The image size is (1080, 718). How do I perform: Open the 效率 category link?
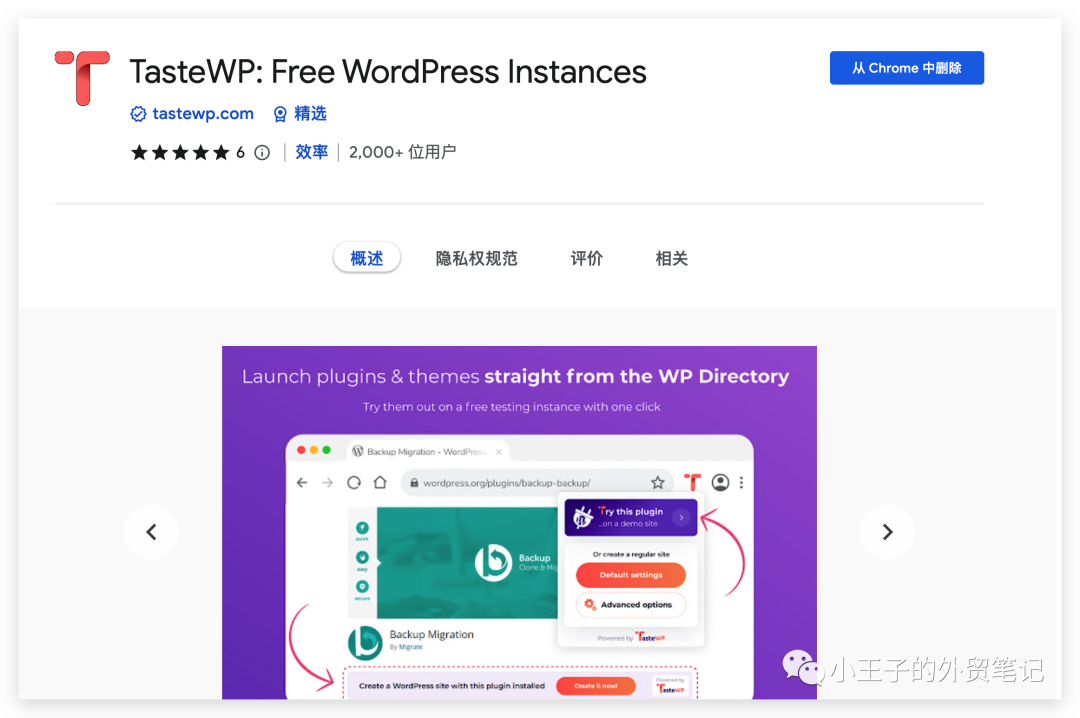click(x=311, y=152)
